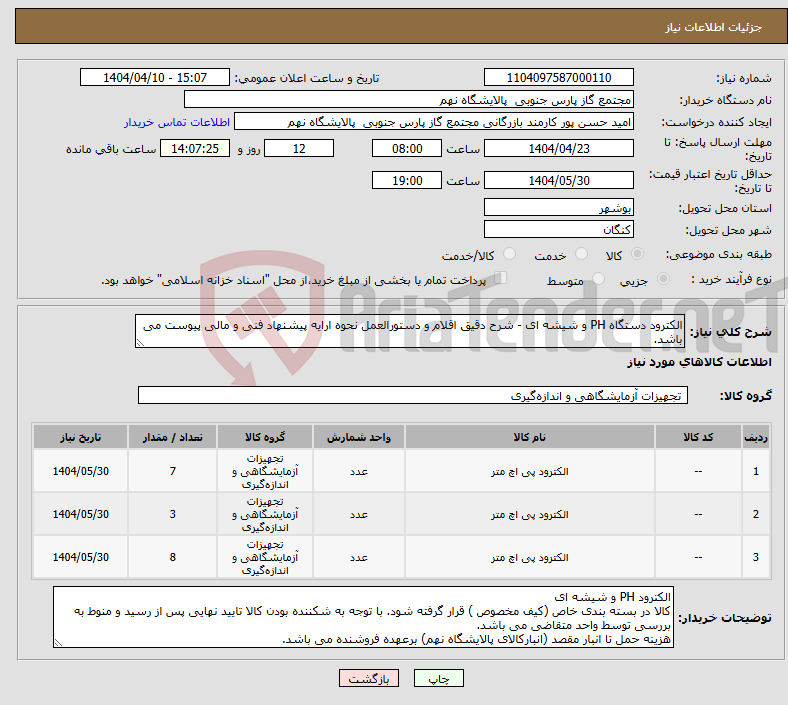Click the remaining time field 14:07:25
This screenshot has height=705, width=788.
tap(195, 148)
